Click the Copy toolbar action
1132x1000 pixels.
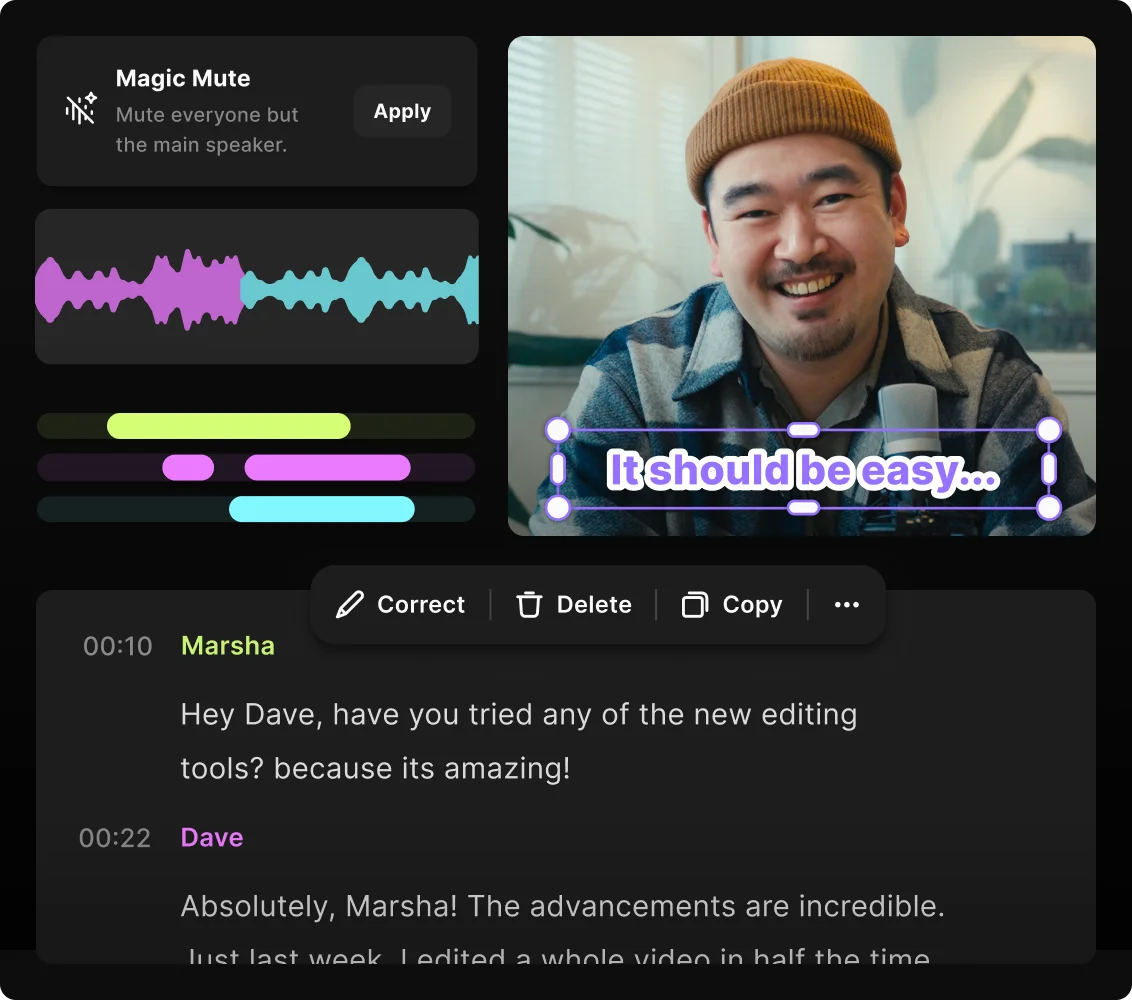point(752,604)
